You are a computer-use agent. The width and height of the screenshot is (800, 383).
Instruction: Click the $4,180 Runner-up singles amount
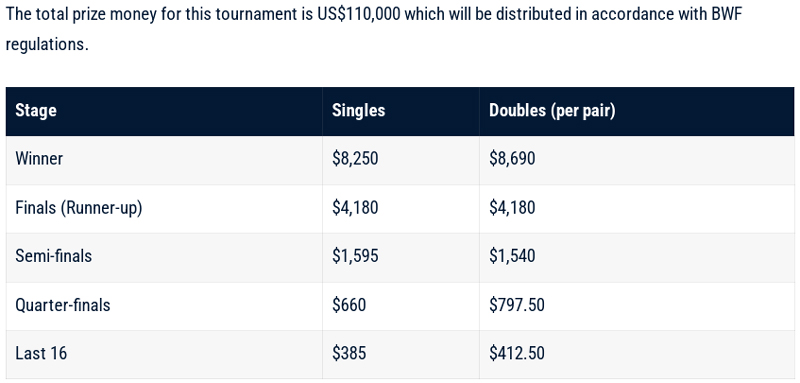point(355,208)
